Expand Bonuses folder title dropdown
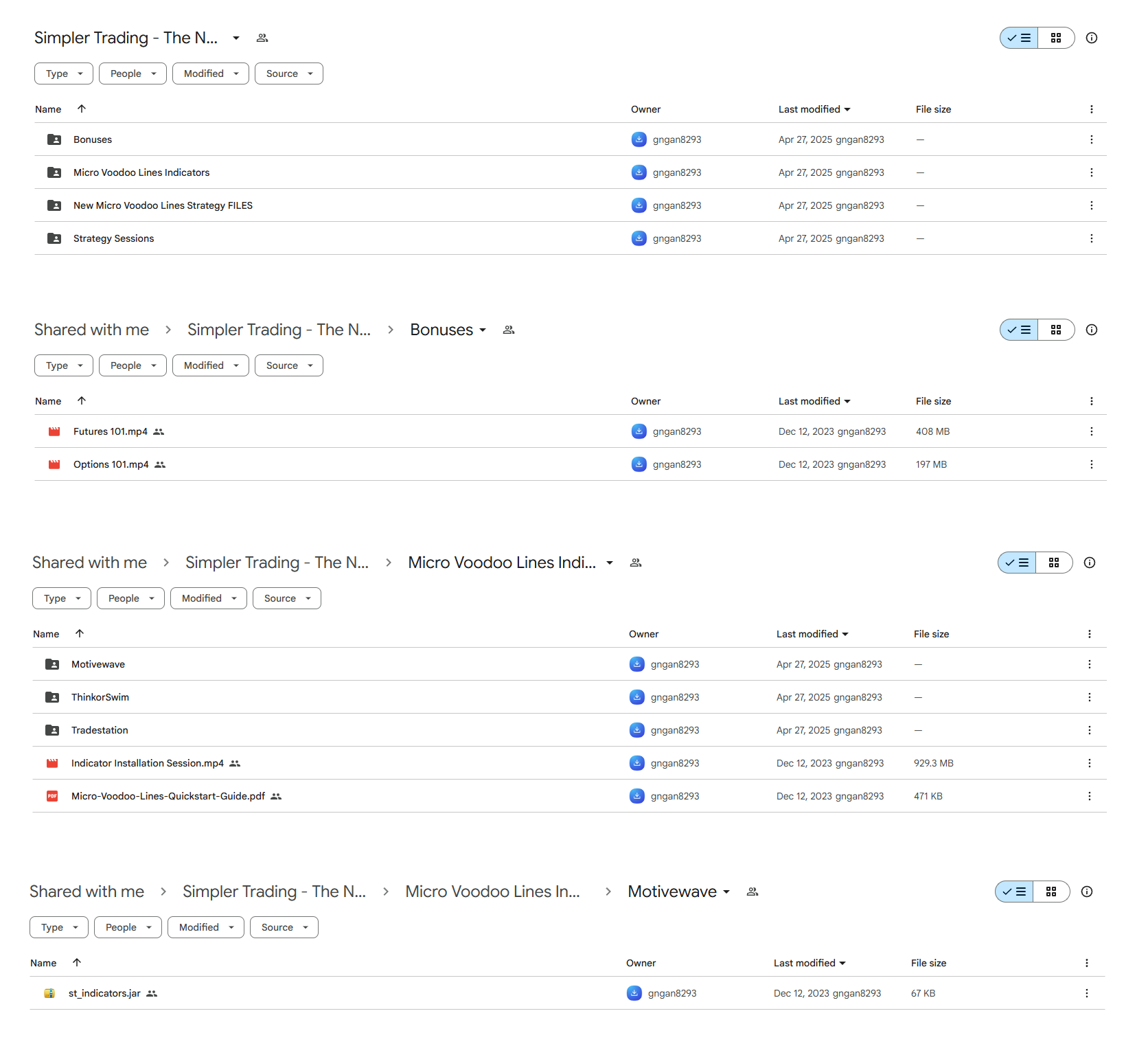The width and height of the screenshot is (1148, 1044). pos(483,330)
